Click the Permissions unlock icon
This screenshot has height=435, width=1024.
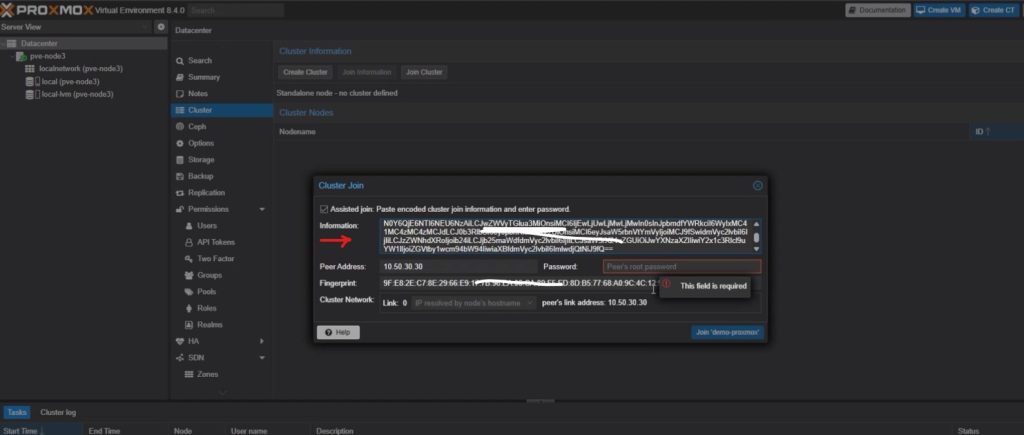point(180,209)
